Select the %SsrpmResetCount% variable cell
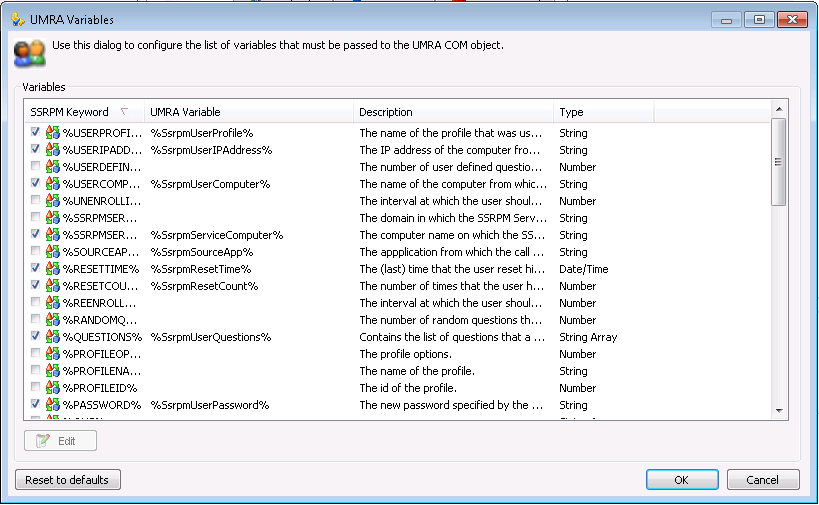This screenshot has height=505, width=819. (204, 286)
